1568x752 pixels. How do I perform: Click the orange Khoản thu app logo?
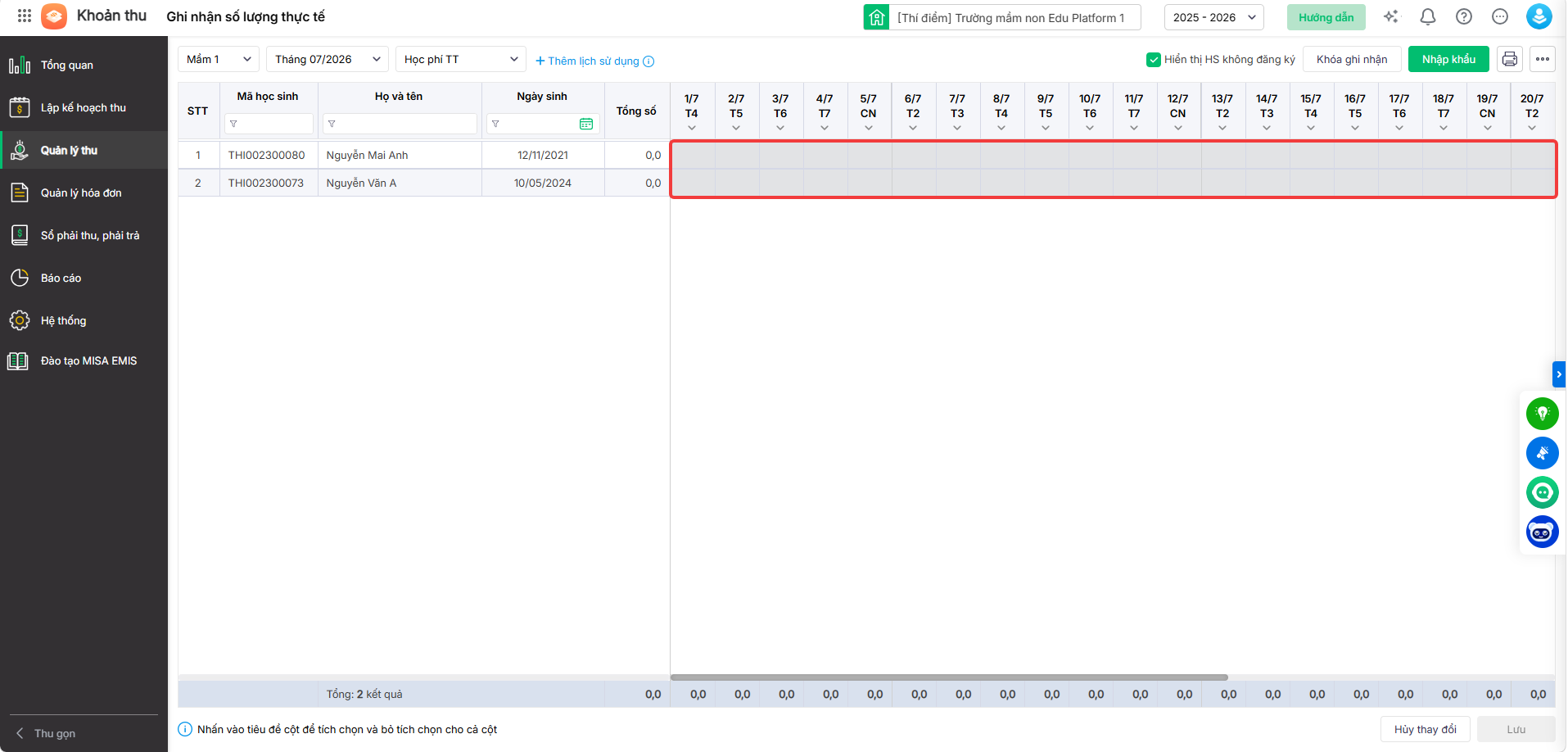(54, 16)
